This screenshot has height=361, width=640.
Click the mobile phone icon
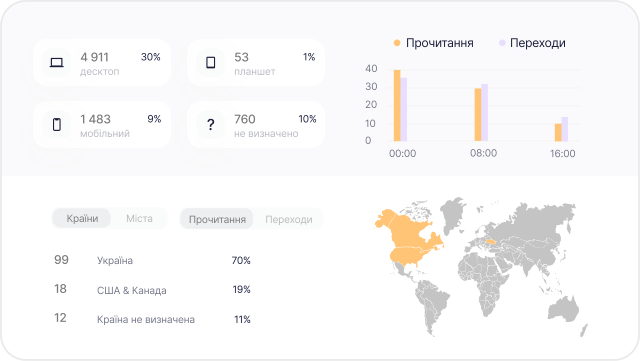click(x=57, y=124)
